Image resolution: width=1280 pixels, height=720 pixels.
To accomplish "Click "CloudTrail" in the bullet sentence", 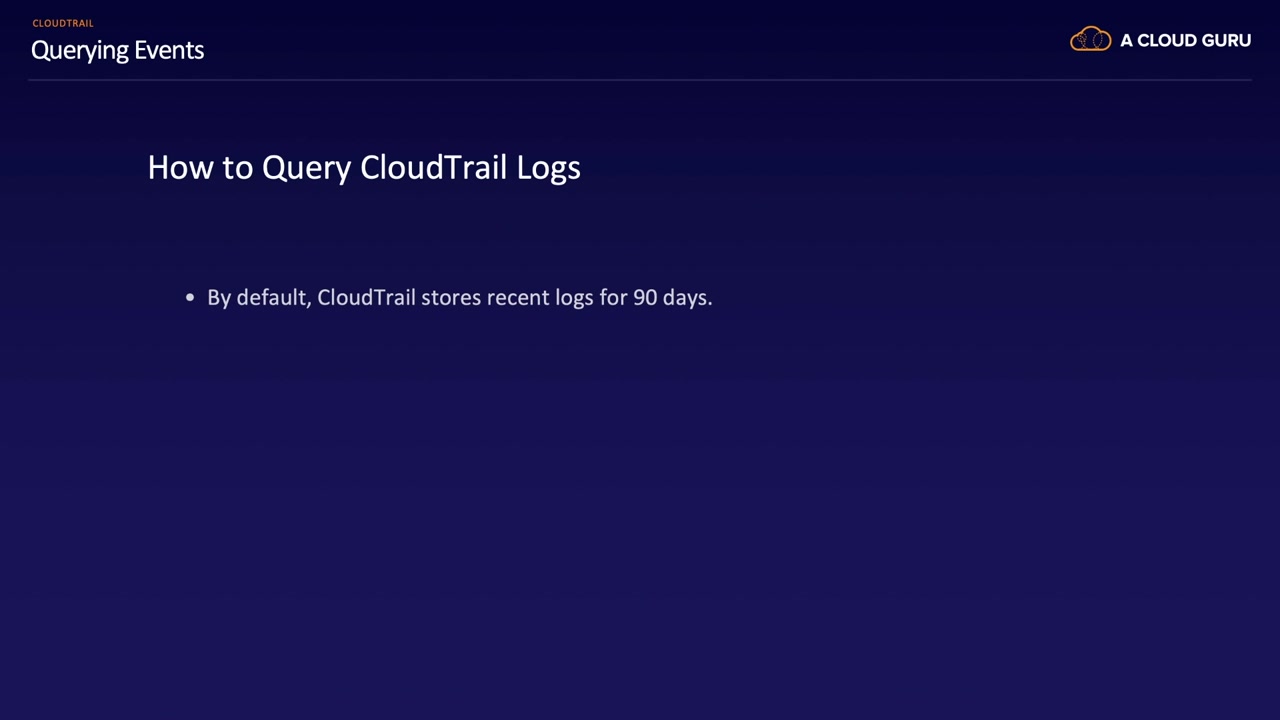I will point(366,298).
